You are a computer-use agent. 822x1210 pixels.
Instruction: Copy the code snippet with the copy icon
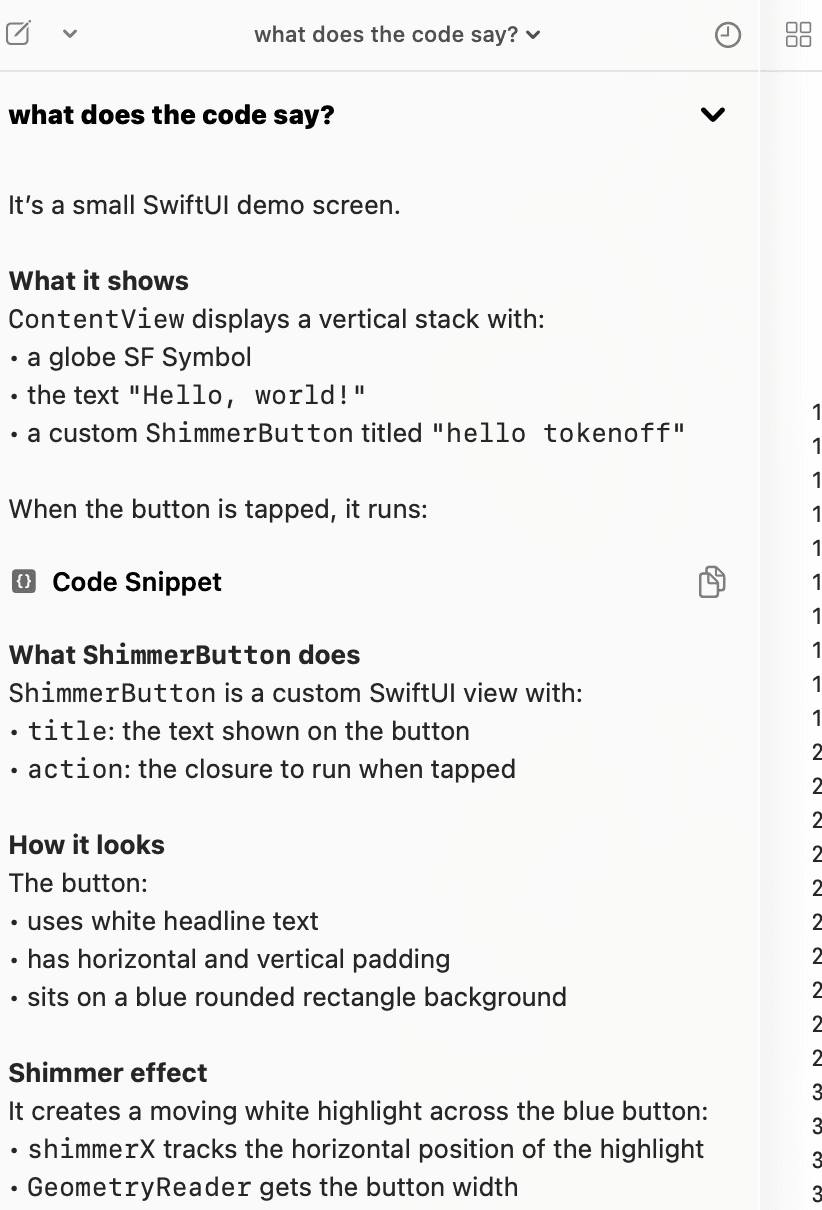click(711, 582)
